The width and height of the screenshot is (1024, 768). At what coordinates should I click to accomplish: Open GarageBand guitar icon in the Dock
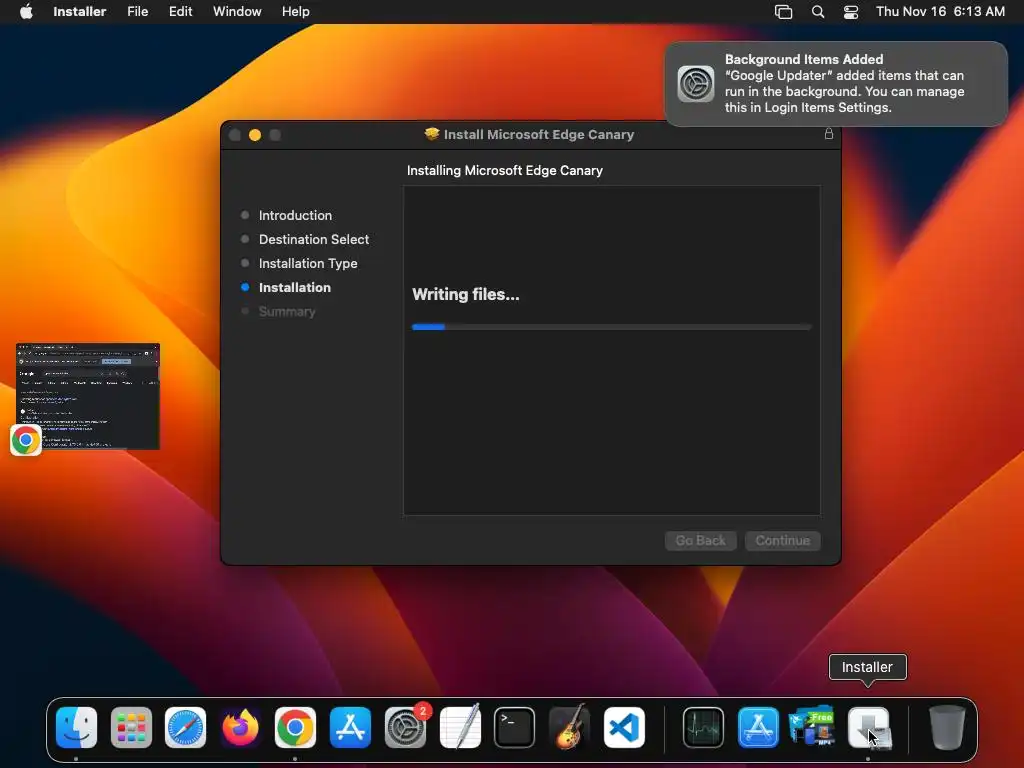(x=569, y=727)
